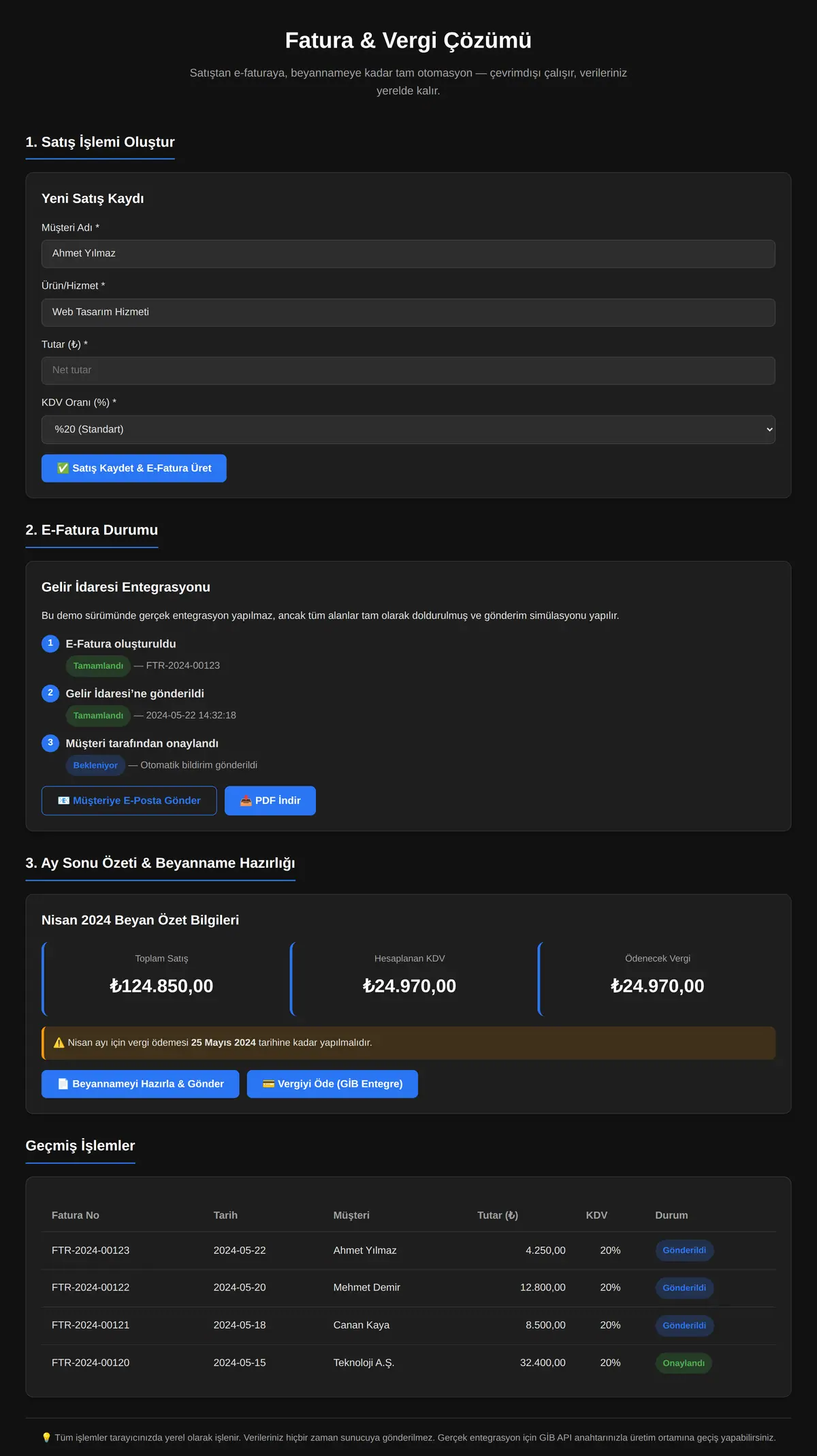This screenshot has width=817, height=1456.
Task: Click step 3 circle for Müşteri tarafından onaylandı
Action: click(x=50, y=743)
